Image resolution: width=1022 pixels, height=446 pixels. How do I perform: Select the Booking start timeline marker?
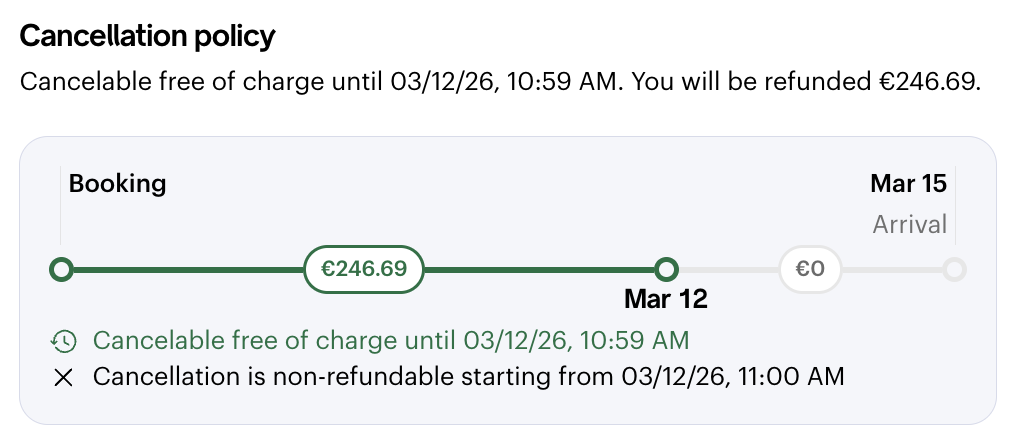pos(62,269)
